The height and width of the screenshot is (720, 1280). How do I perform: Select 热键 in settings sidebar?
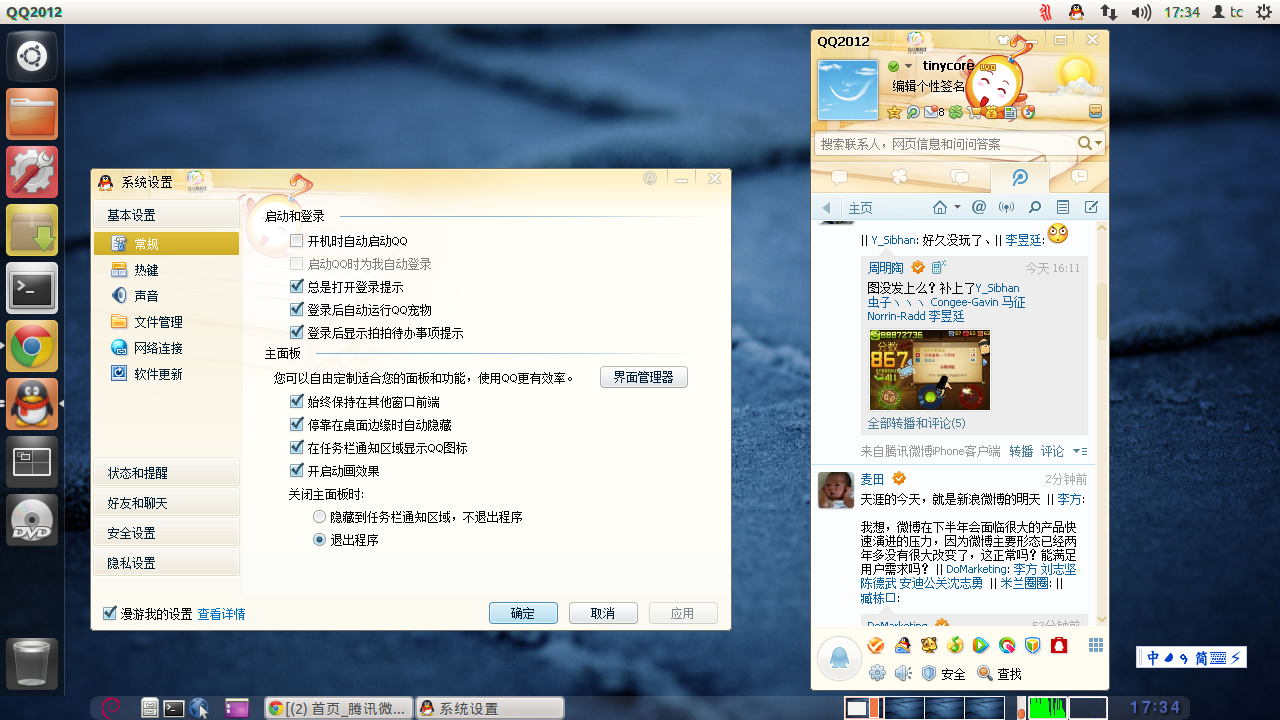166,270
